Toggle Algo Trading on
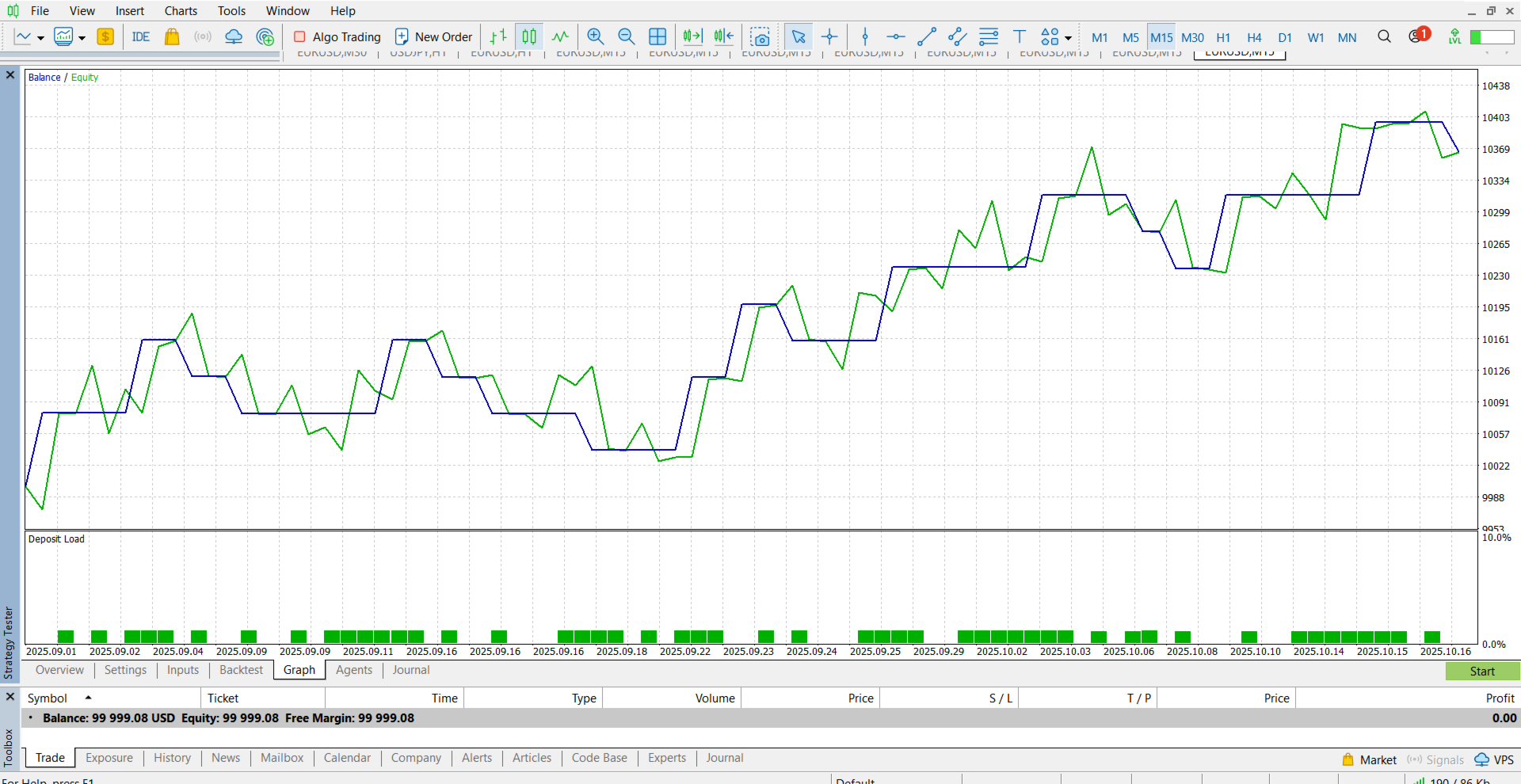The image size is (1521, 784). (x=337, y=36)
